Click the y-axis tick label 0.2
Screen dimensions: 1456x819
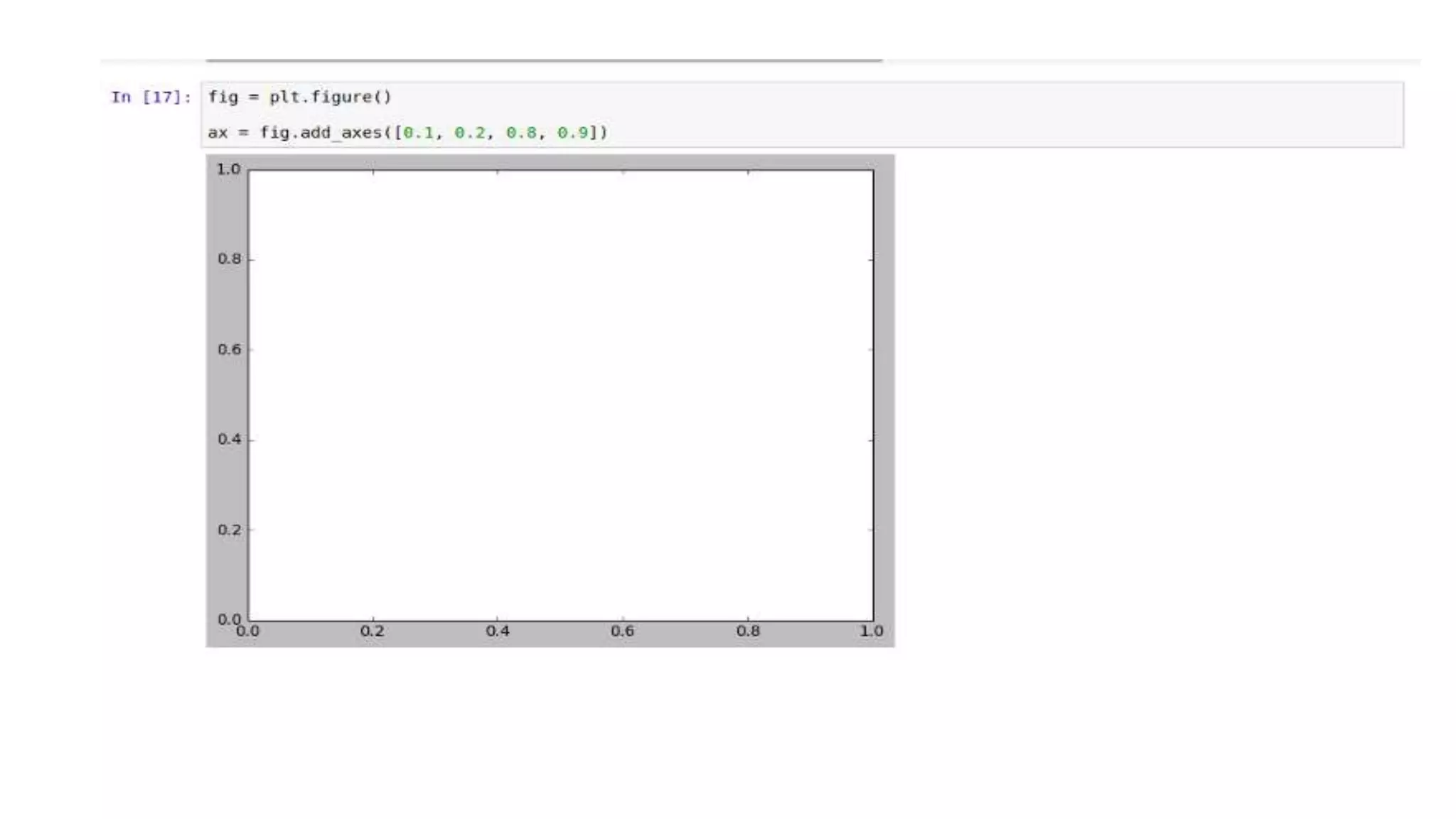(x=229, y=530)
